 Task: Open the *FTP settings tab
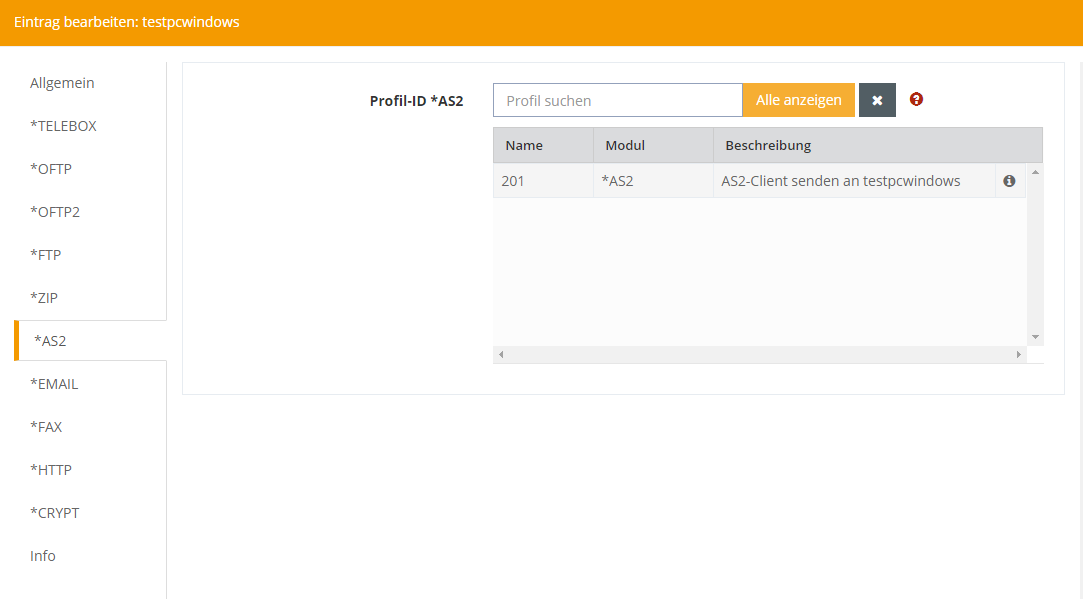[46, 255]
